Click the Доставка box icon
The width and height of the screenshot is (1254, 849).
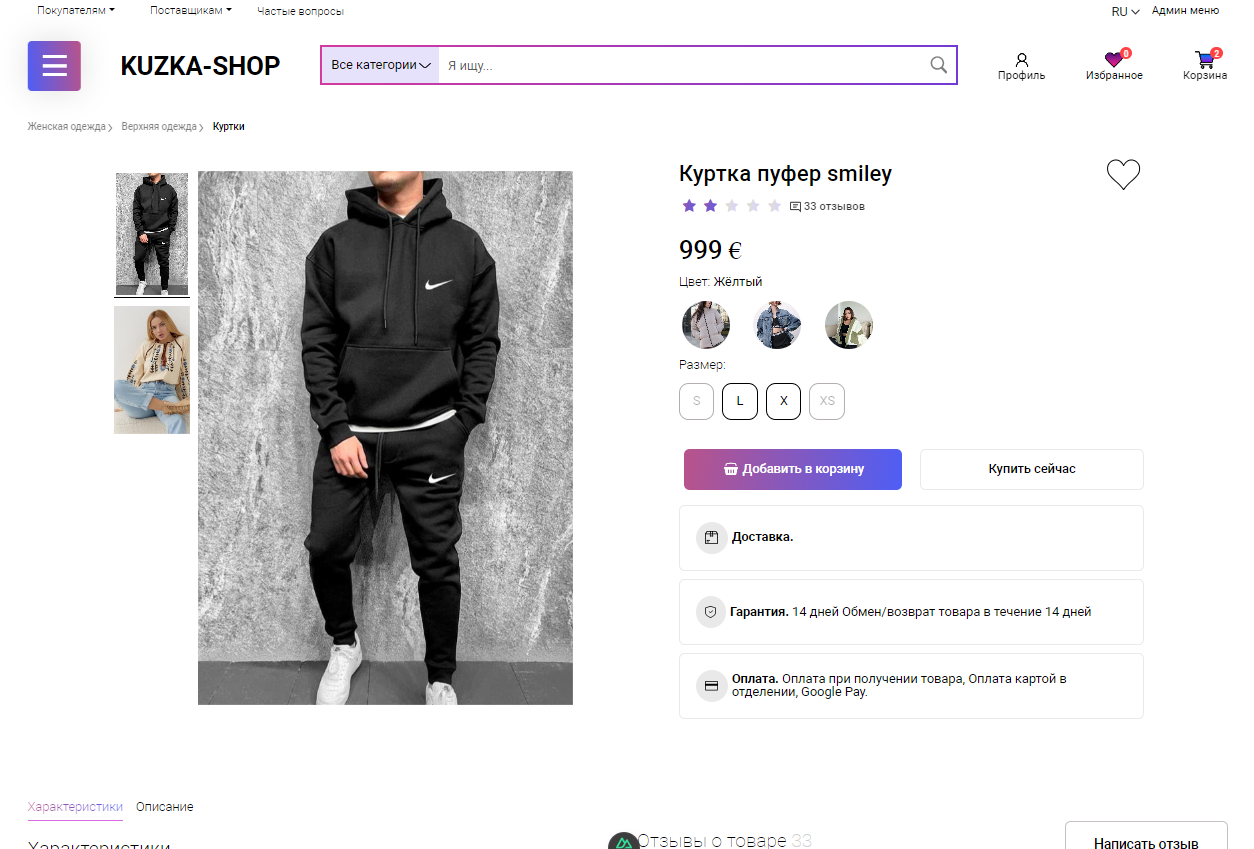point(711,537)
